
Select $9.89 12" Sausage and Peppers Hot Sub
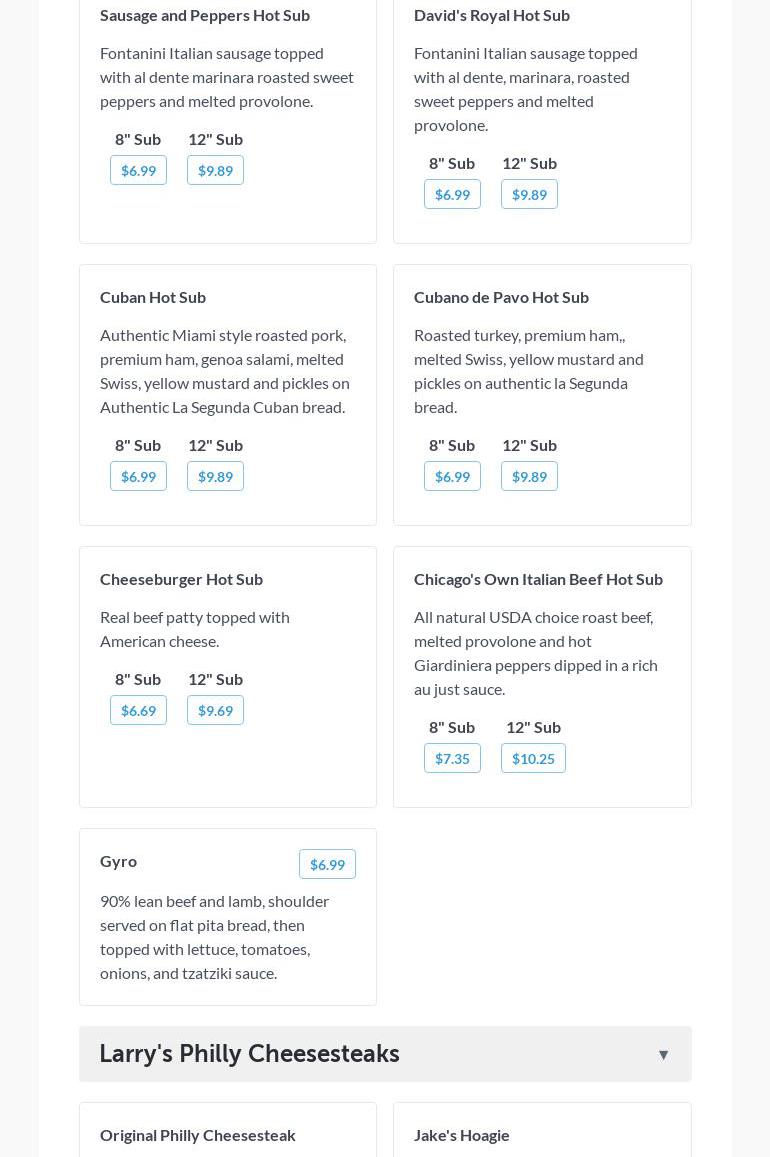[215, 171]
